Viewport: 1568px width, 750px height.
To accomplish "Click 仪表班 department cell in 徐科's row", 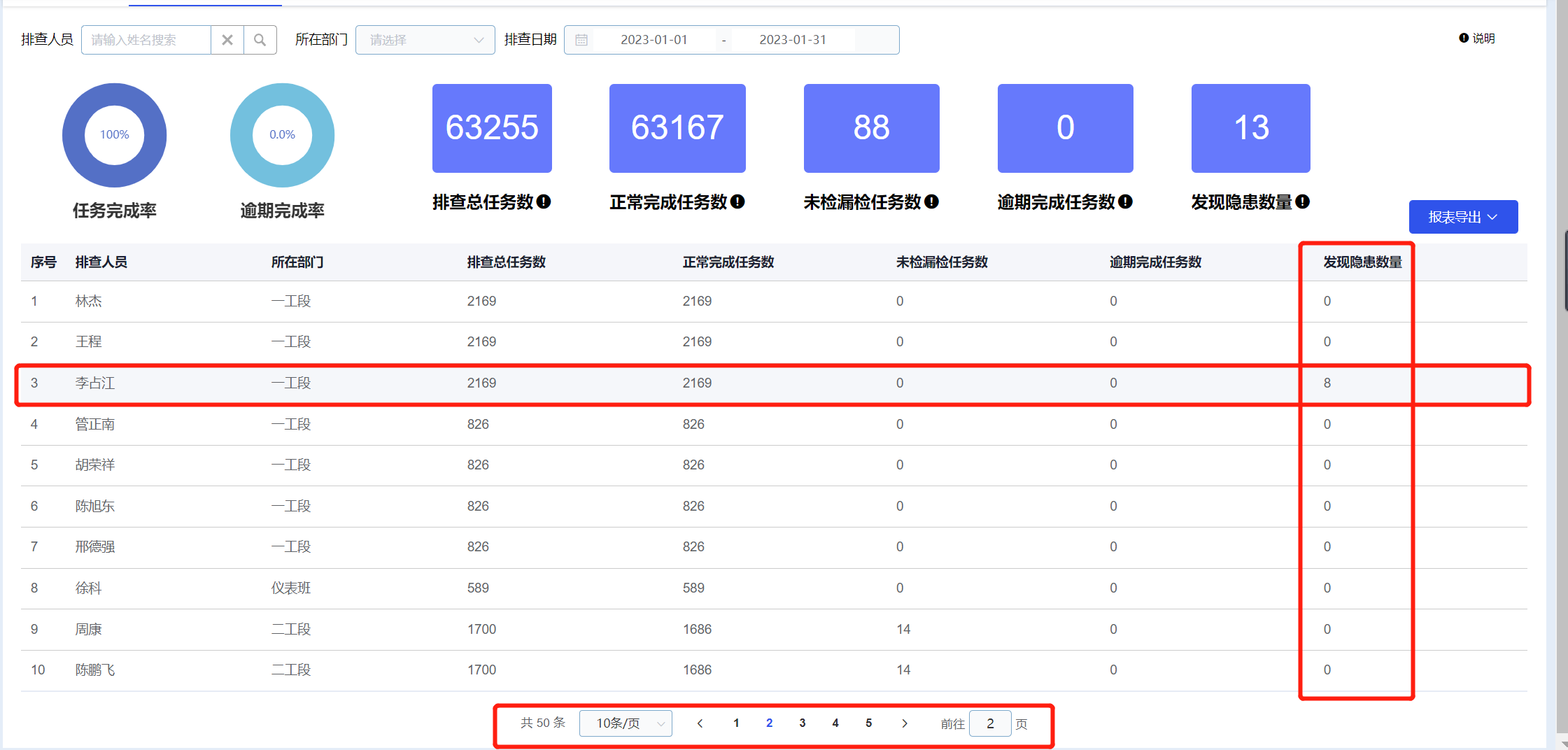I will [291, 588].
